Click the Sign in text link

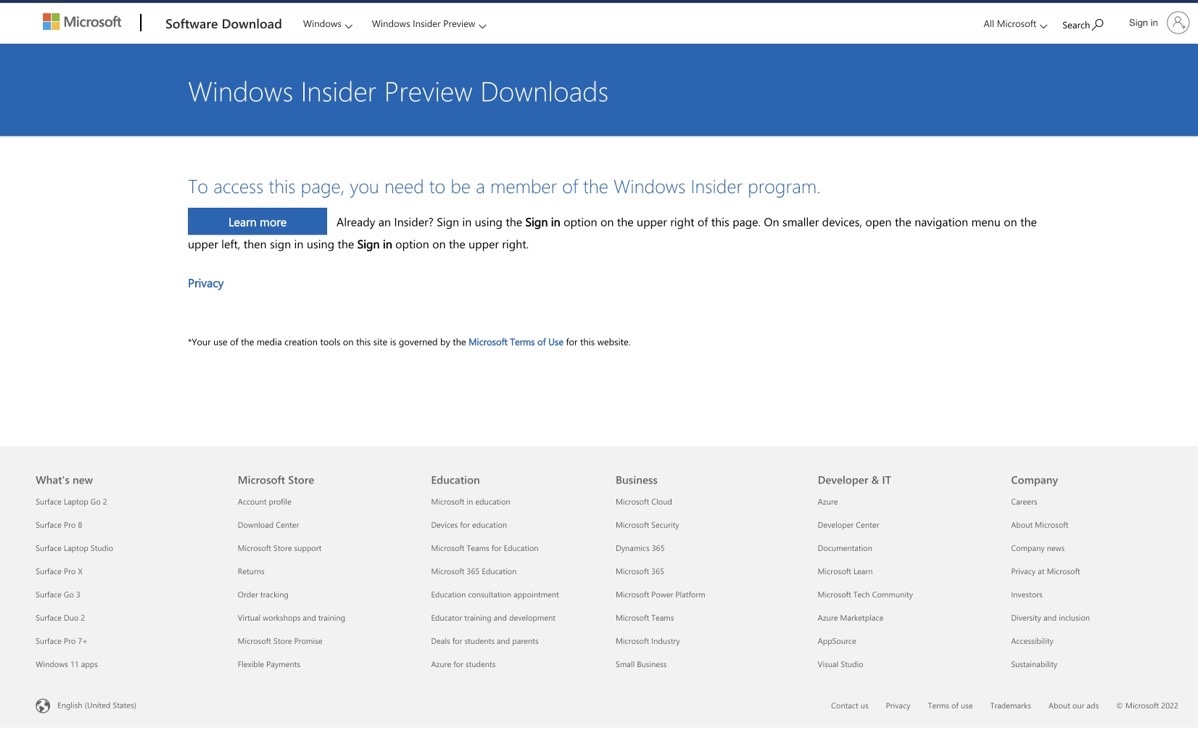pyautogui.click(x=1143, y=23)
